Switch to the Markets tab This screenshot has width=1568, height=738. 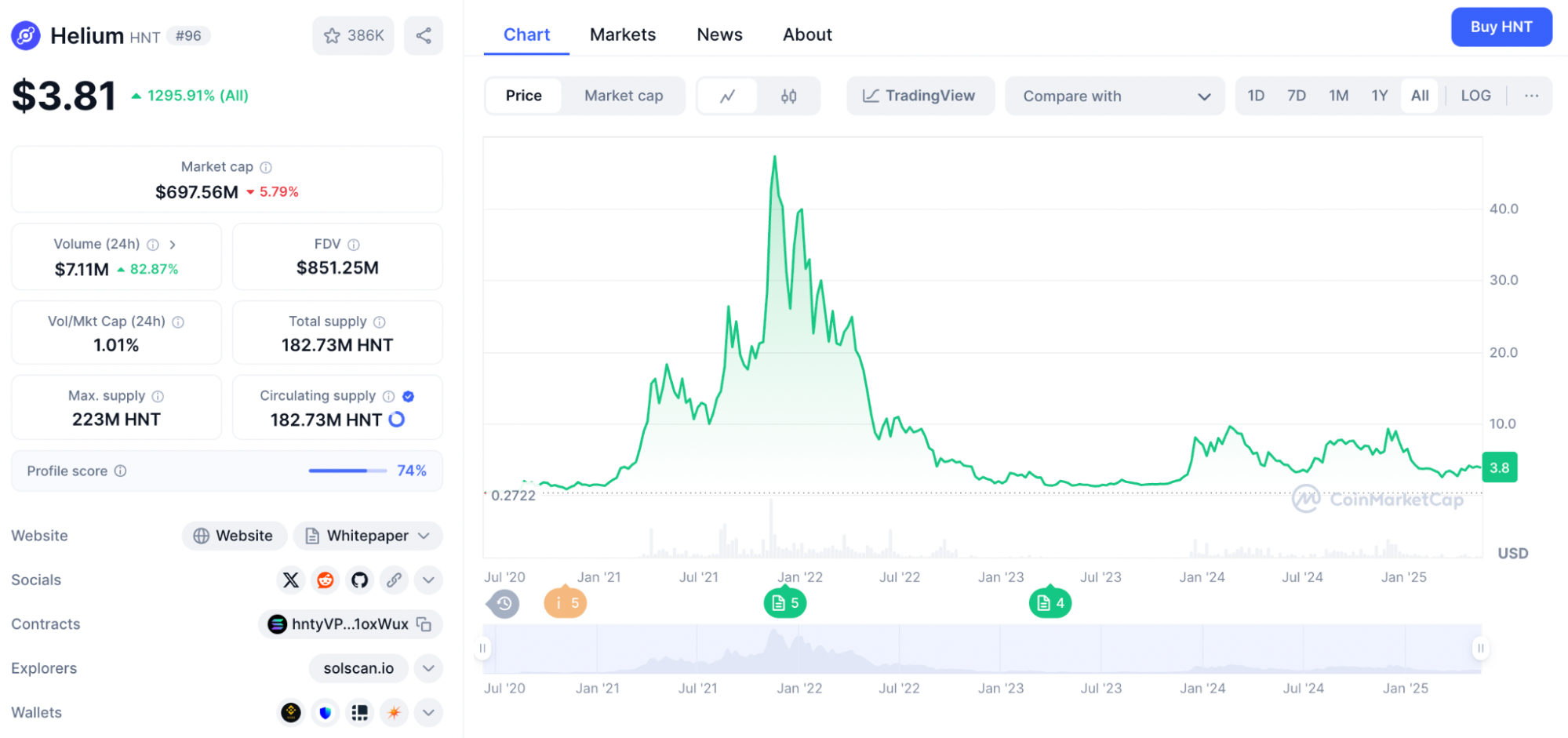623,35
